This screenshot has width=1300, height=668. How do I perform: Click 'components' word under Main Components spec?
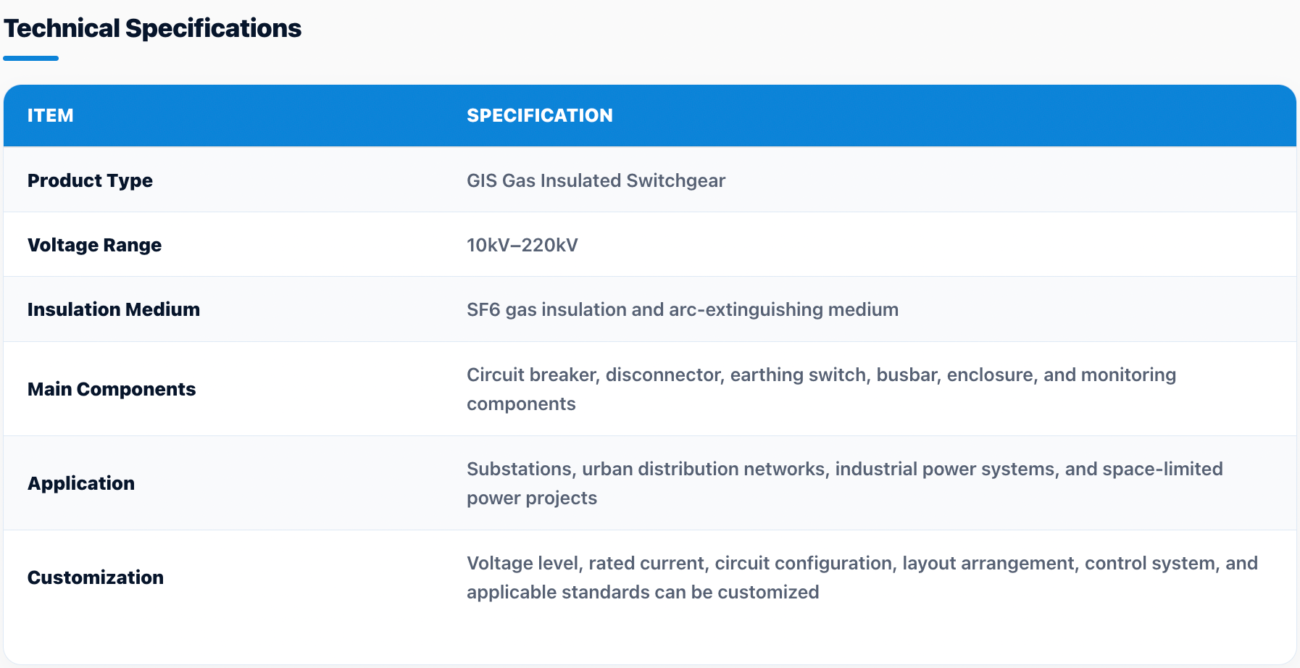[521, 404]
